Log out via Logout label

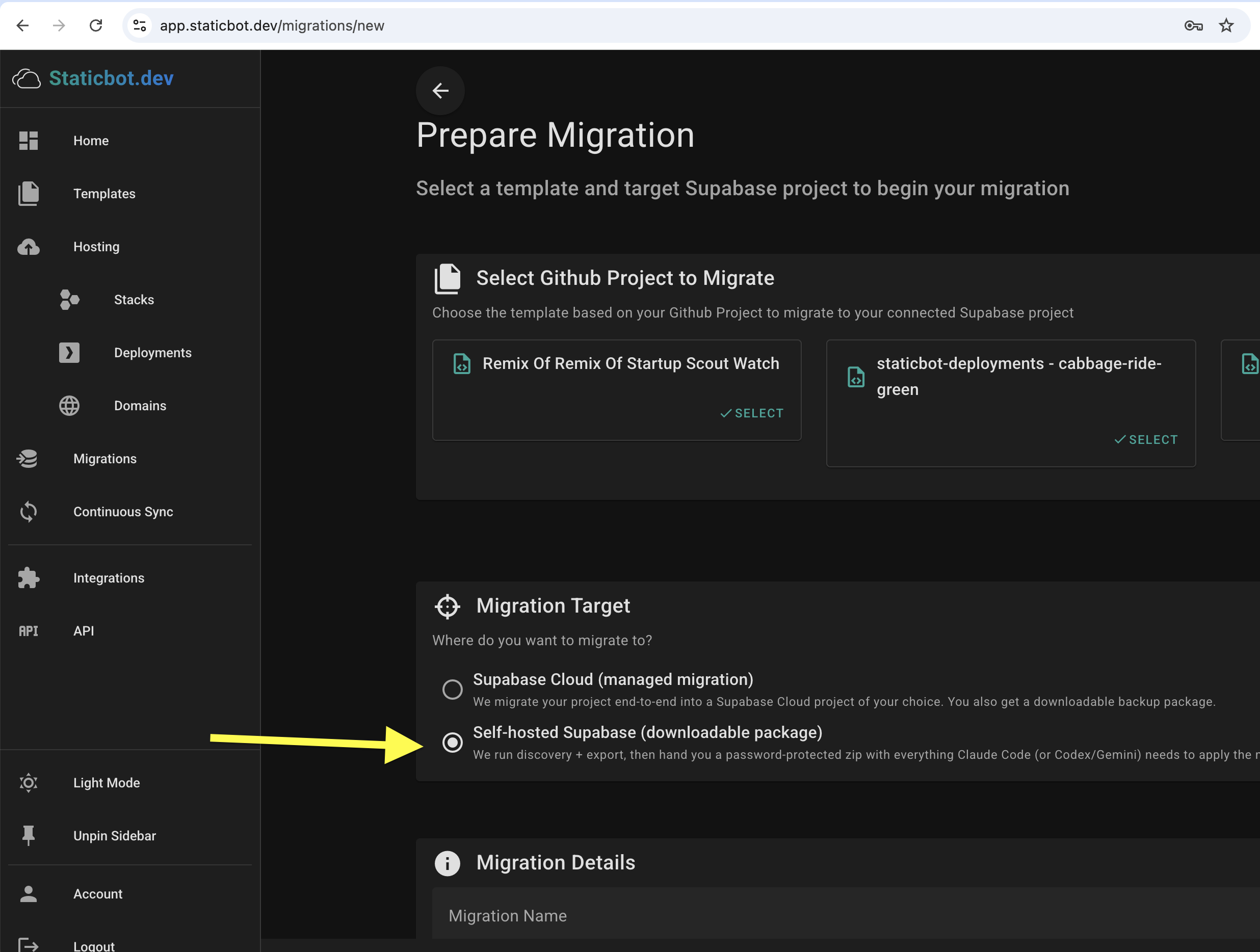click(x=94, y=946)
